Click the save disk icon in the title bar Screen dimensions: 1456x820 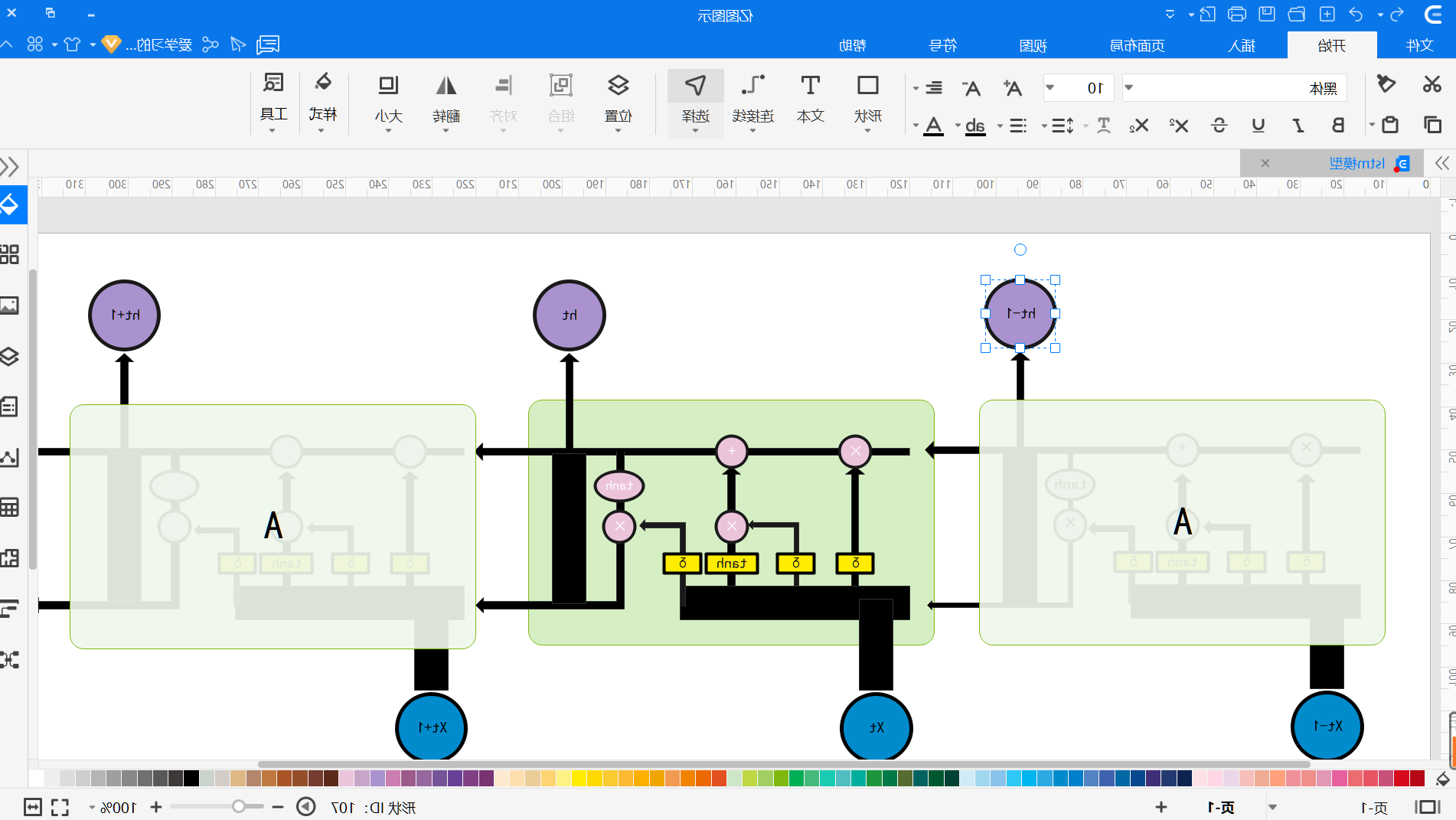(x=1267, y=14)
